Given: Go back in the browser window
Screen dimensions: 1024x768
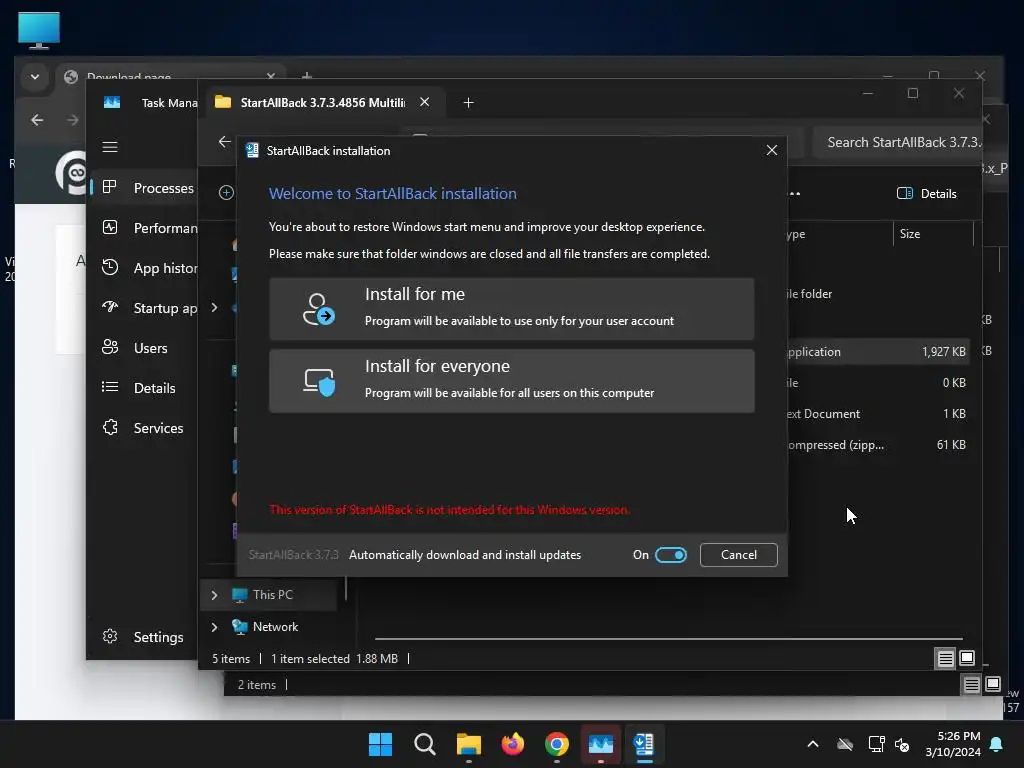Looking at the screenshot, I should point(37,120).
